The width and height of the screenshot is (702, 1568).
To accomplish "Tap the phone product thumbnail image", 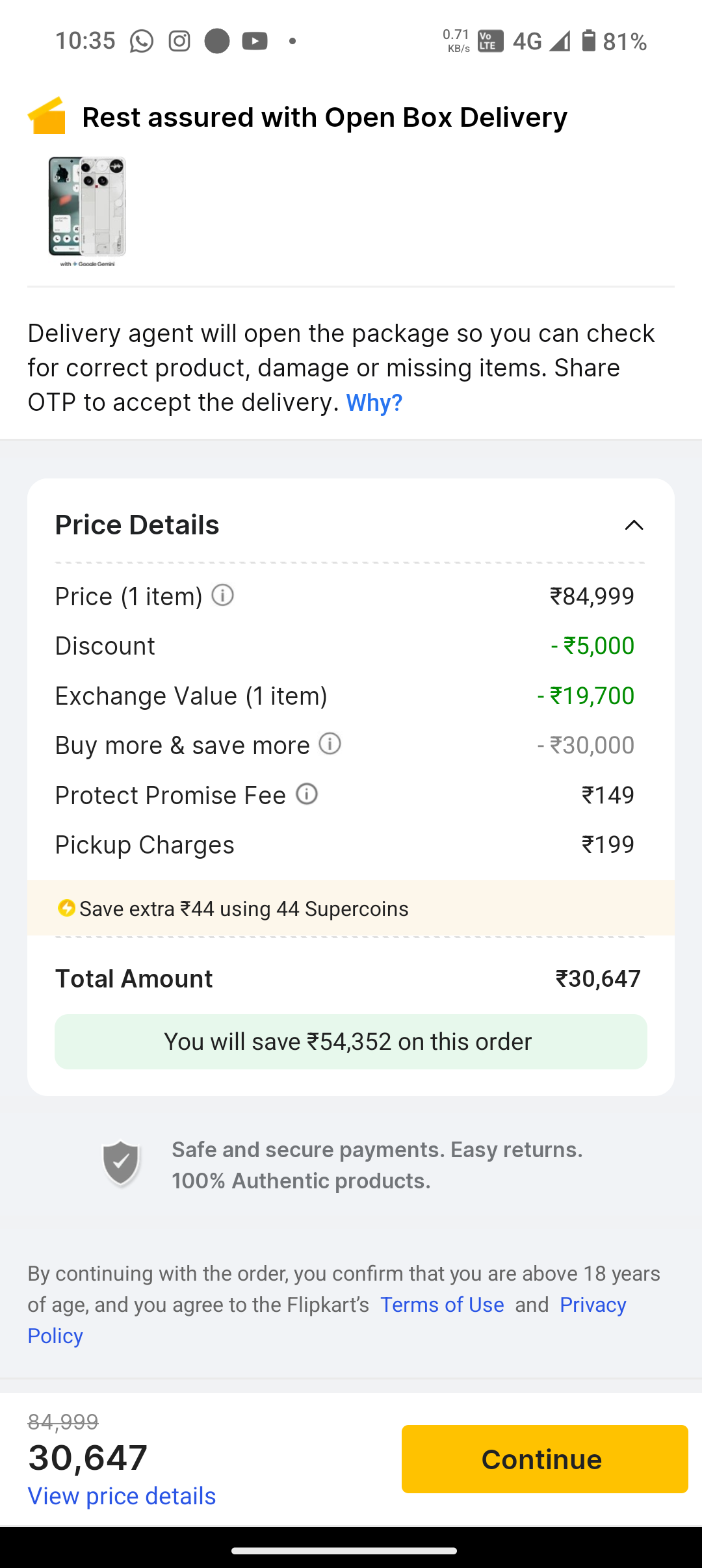I will (87, 211).
